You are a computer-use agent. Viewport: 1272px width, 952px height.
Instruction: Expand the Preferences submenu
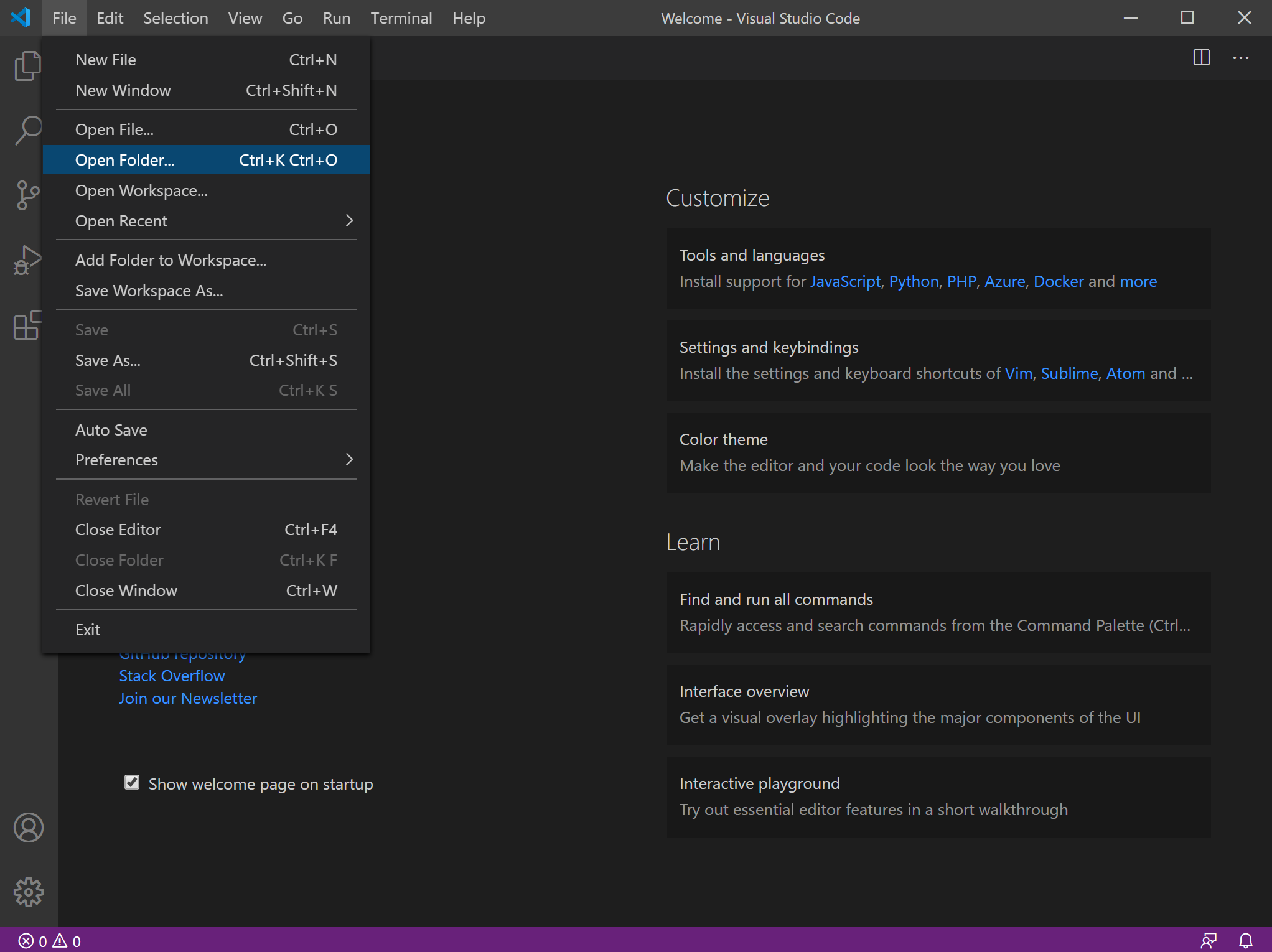(x=206, y=460)
